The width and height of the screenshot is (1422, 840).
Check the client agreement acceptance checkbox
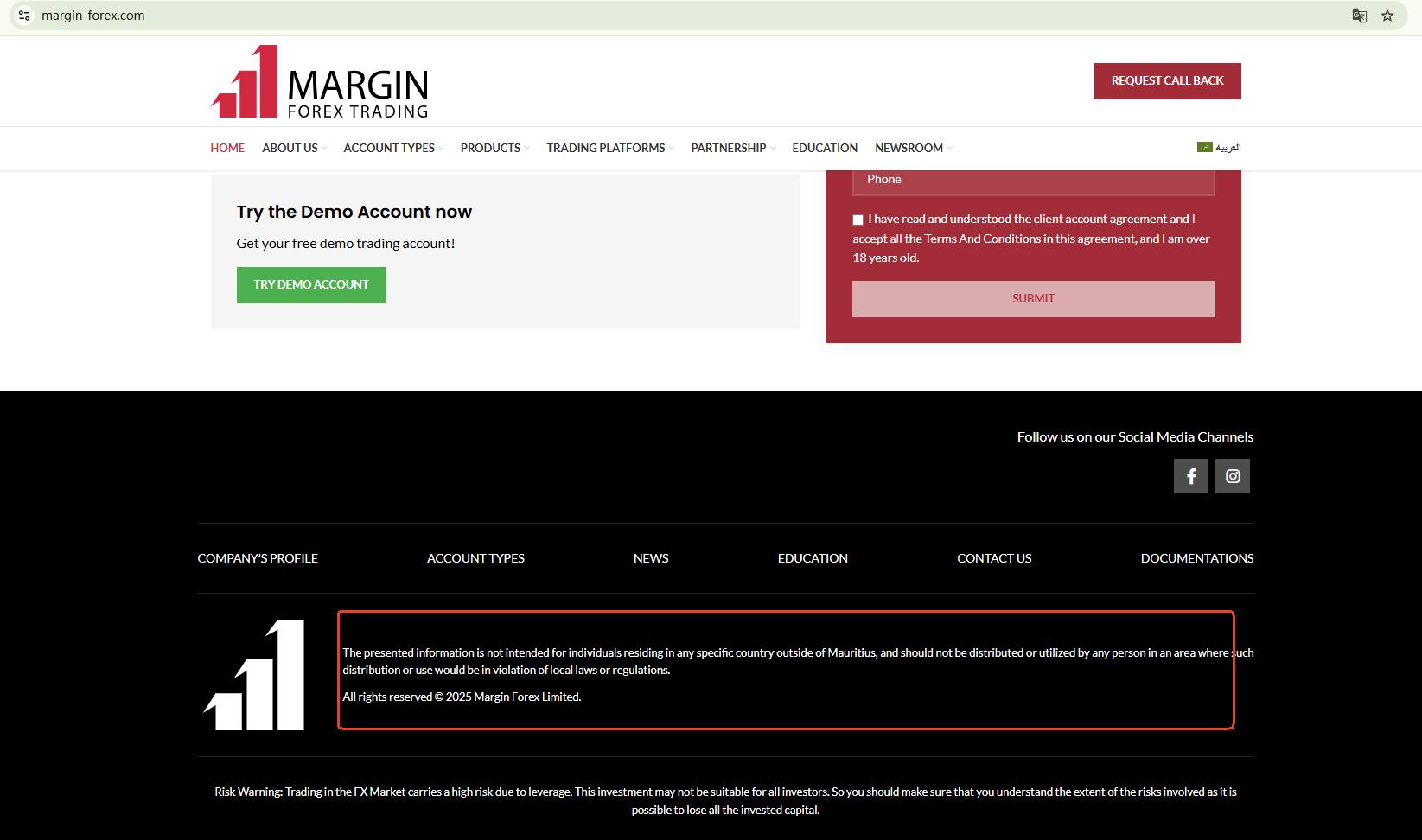click(858, 220)
